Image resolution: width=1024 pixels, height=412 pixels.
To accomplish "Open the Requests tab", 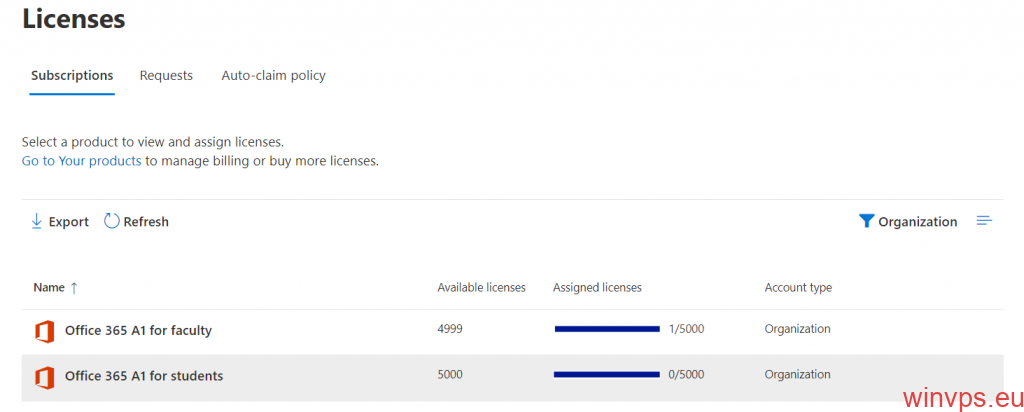I will coord(166,75).
